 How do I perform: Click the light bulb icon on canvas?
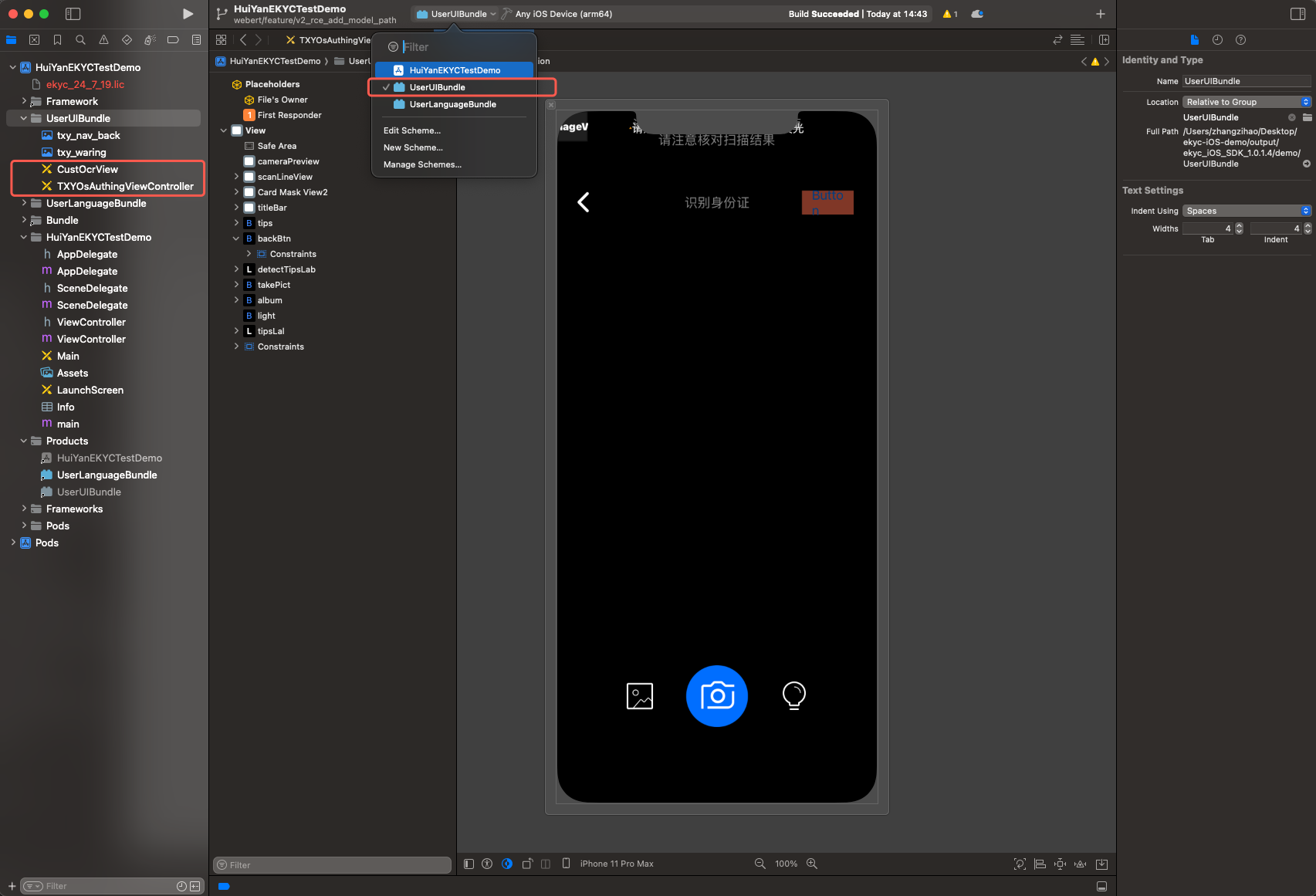coord(793,696)
